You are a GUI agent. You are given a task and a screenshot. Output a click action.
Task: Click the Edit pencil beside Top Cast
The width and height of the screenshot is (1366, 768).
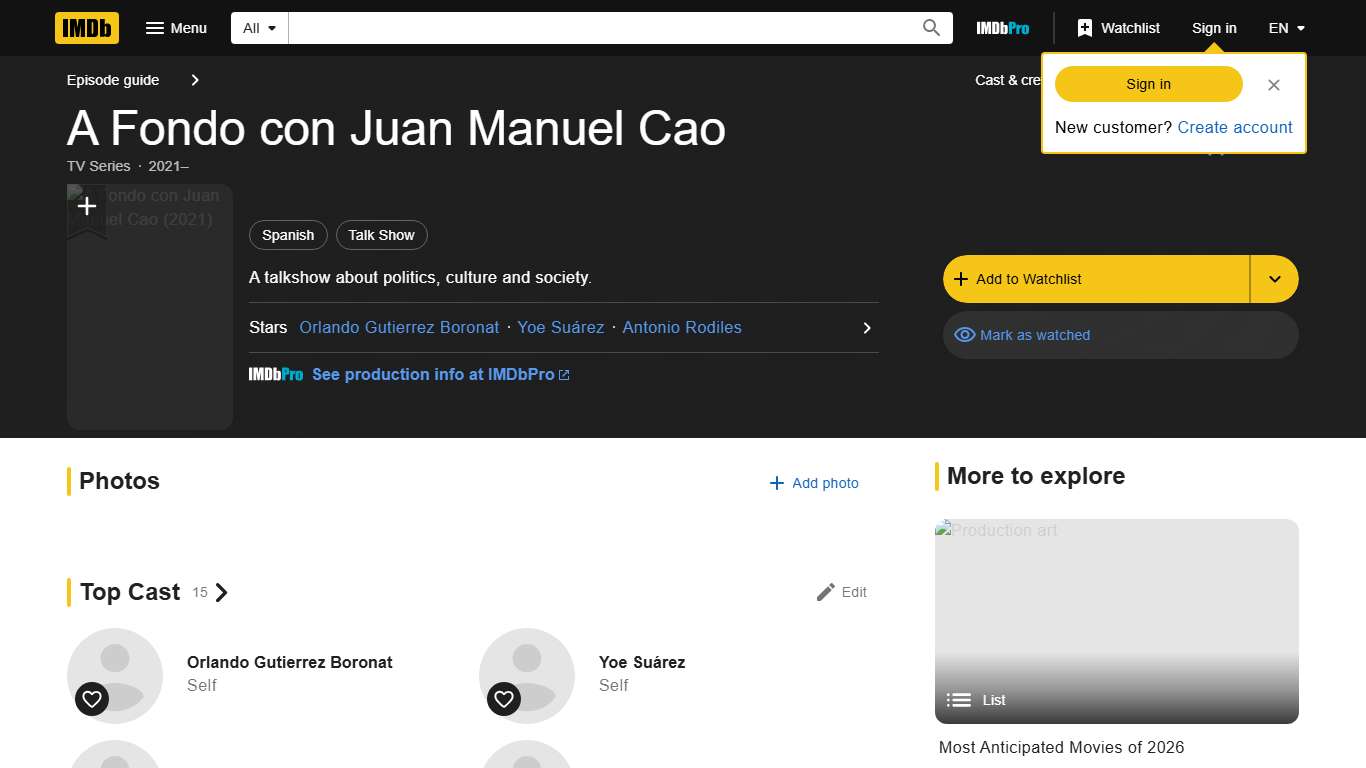(x=824, y=591)
